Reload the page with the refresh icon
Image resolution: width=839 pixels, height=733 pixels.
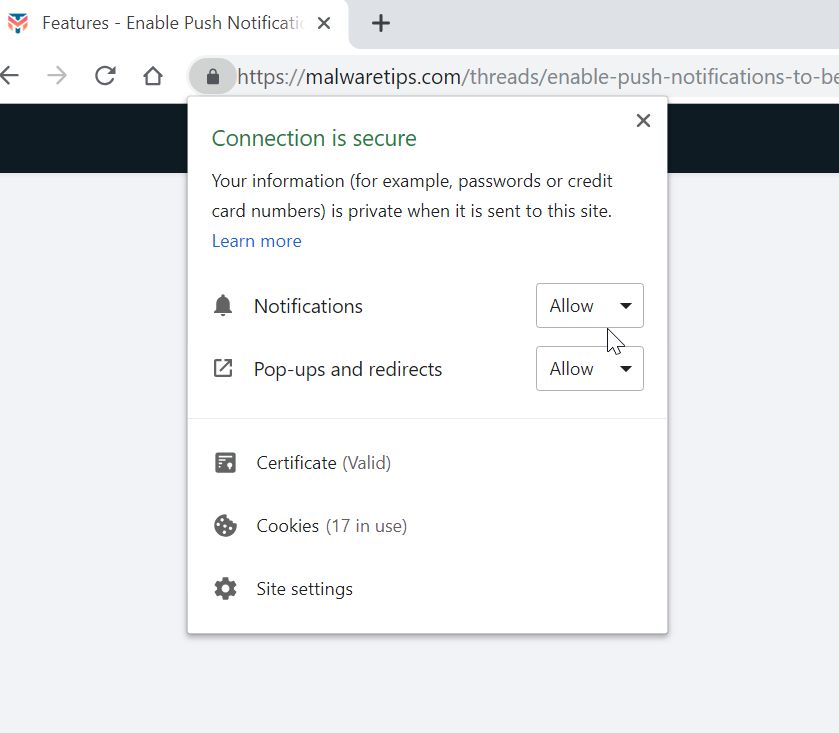click(x=105, y=76)
